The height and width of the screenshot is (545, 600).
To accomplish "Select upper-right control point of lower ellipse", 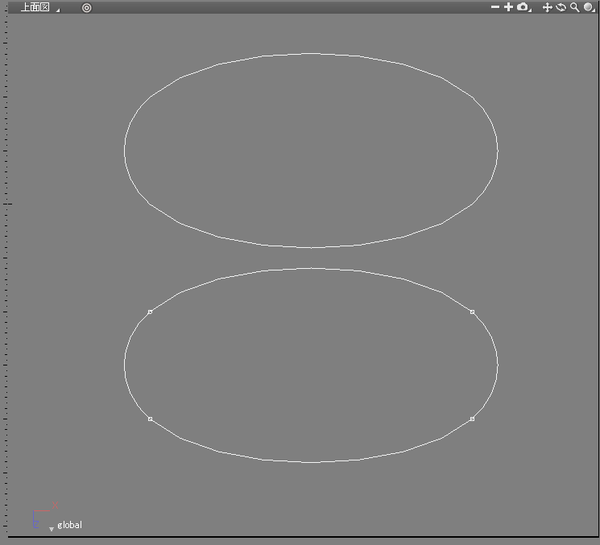I will point(472,312).
